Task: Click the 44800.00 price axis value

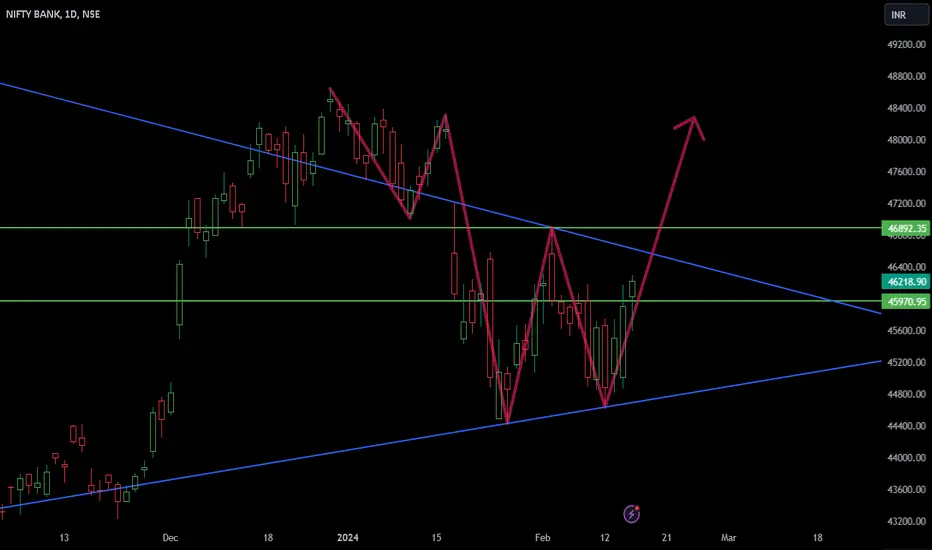Action: [x=906, y=394]
